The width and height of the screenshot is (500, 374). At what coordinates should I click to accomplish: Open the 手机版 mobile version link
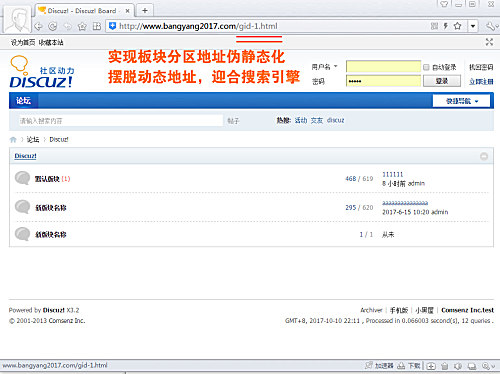(399, 310)
